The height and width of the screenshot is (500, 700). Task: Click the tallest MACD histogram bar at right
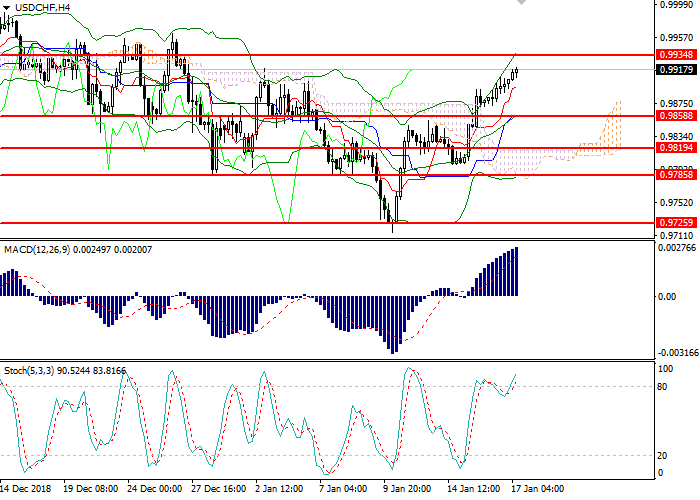coord(516,271)
